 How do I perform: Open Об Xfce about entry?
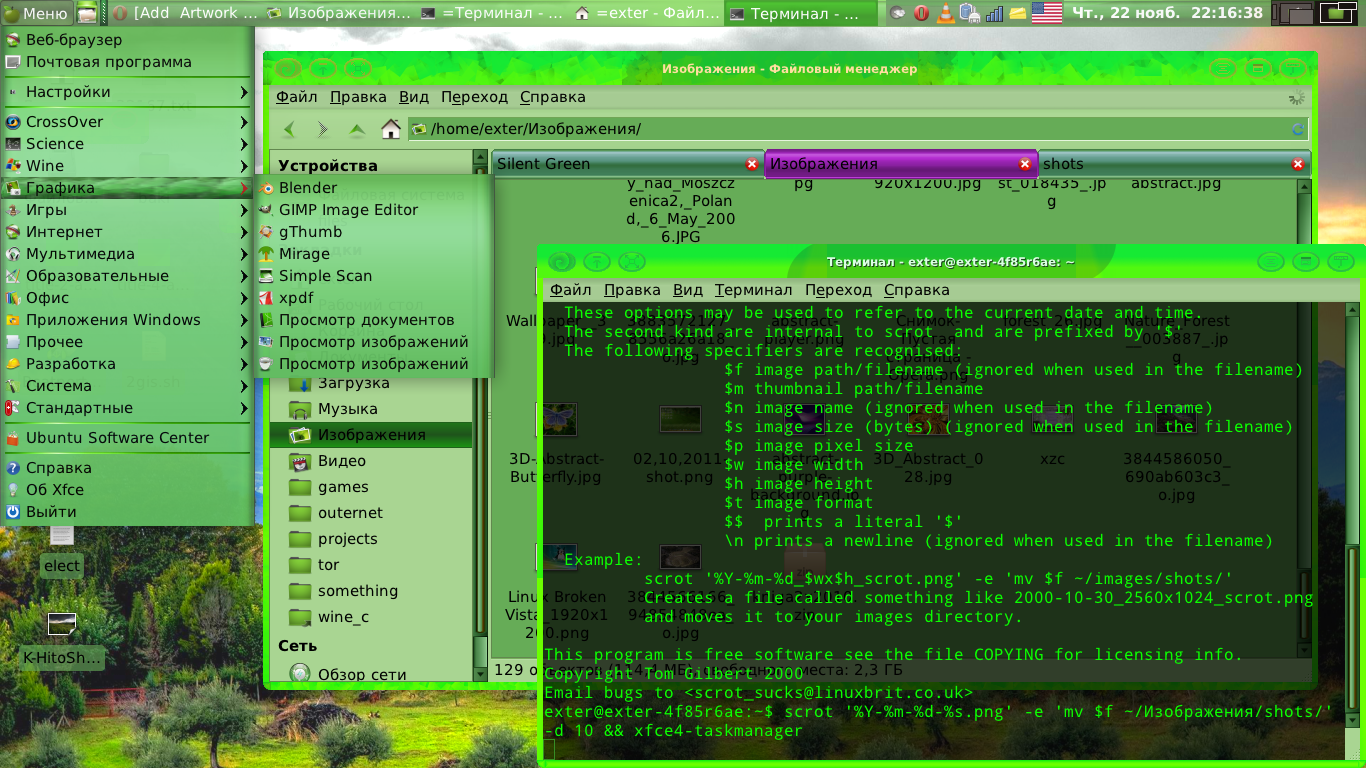coord(127,490)
